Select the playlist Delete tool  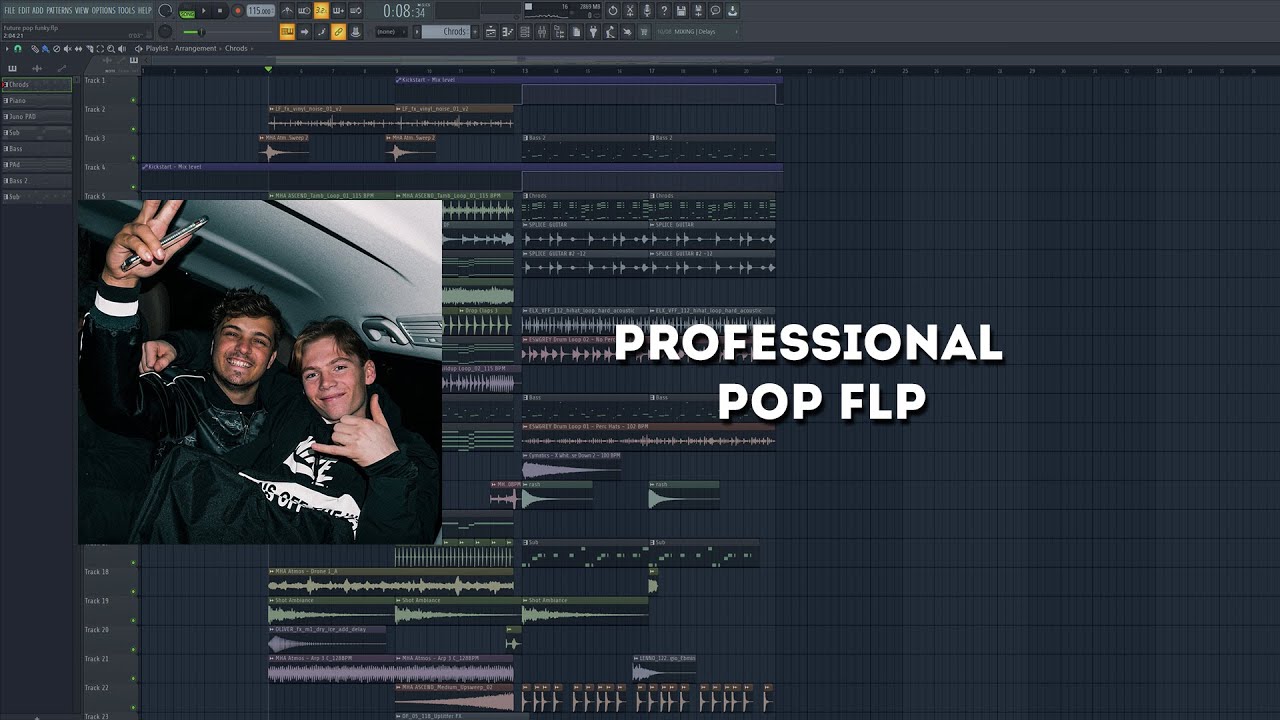click(x=56, y=48)
